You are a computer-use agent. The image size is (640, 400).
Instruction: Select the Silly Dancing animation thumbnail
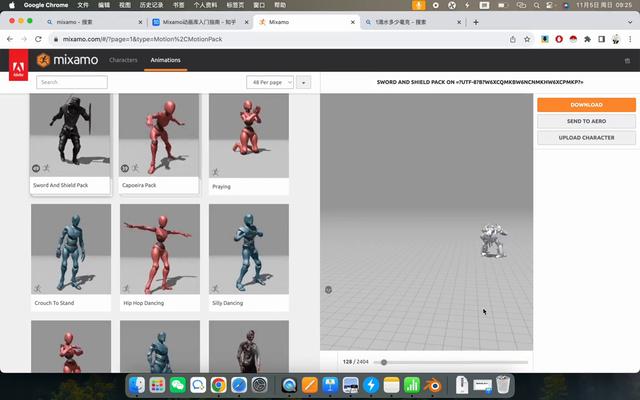pyautogui.click(x=249, y=249)
